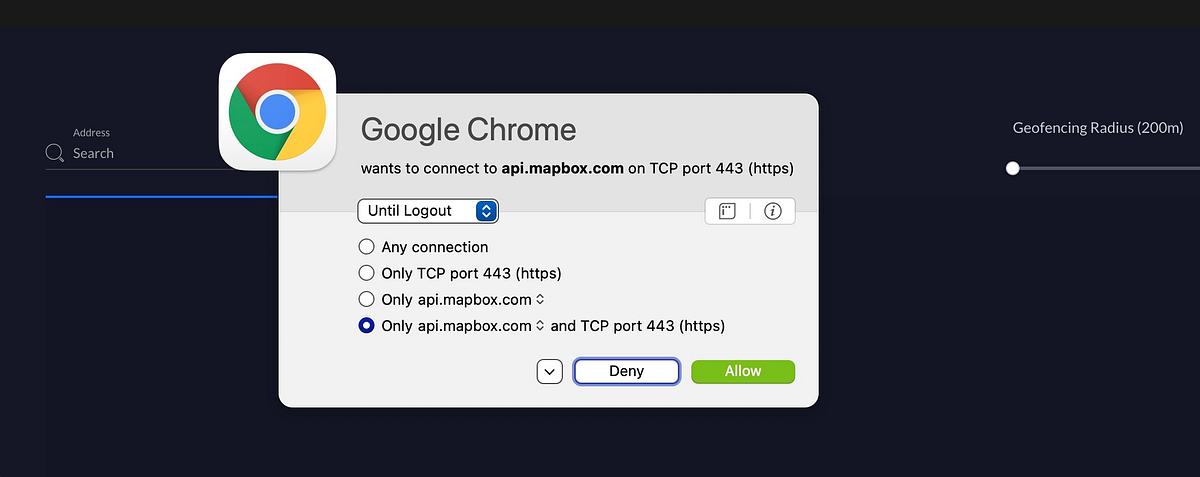Choose Only TCP port 443 (https) option

366,273
